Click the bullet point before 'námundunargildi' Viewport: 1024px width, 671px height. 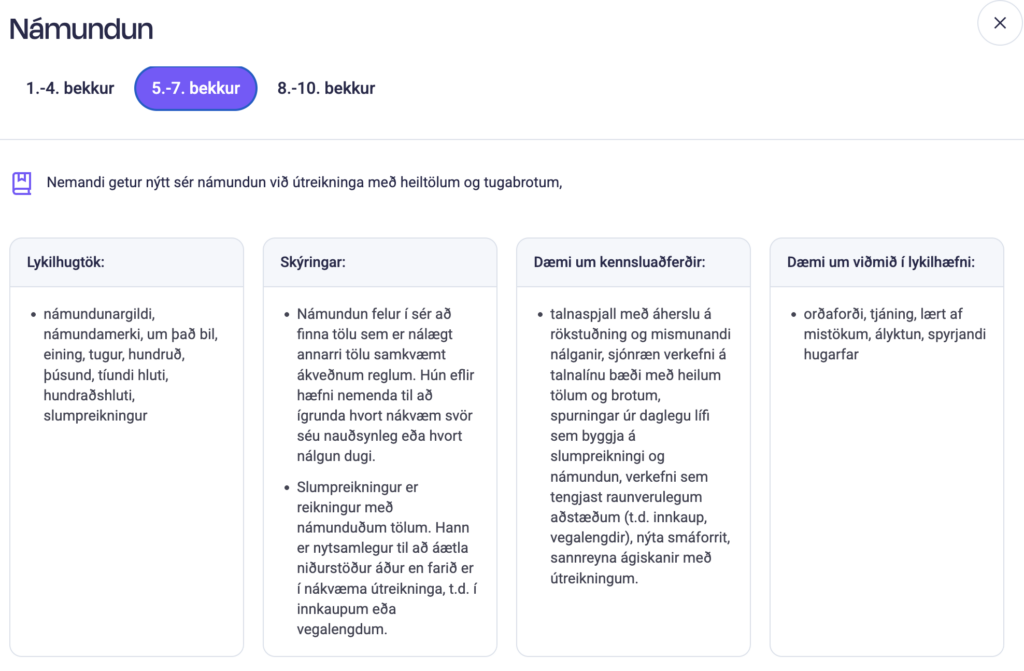pyautogui.click(x=32, y=314)
